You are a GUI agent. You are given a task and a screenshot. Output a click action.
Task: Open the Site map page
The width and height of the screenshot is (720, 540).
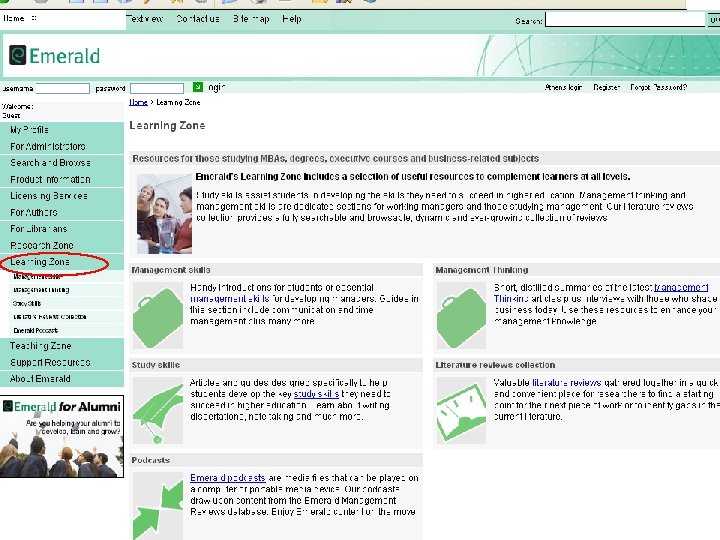click(x=251, y=19)
